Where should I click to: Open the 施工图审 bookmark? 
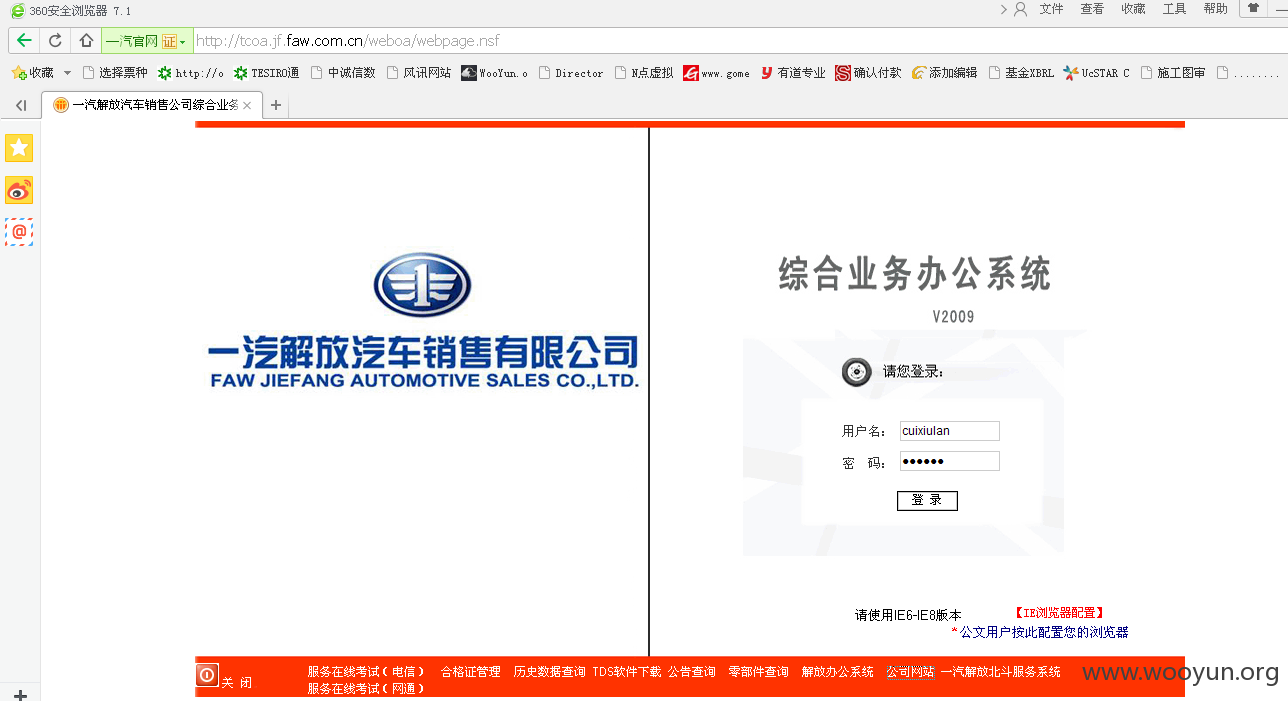(1173, 73)
